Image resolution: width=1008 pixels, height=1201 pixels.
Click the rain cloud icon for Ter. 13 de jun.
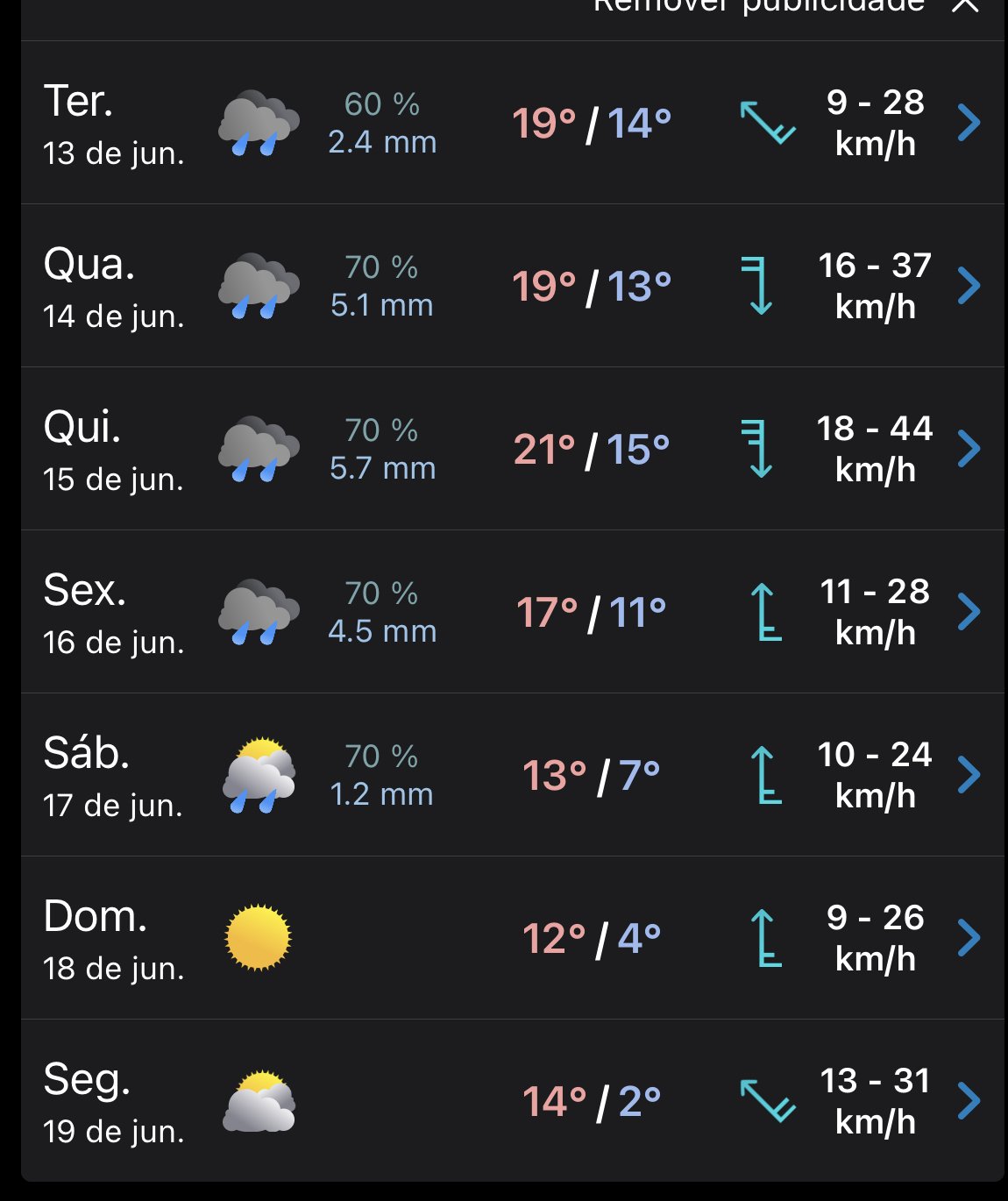259,123
